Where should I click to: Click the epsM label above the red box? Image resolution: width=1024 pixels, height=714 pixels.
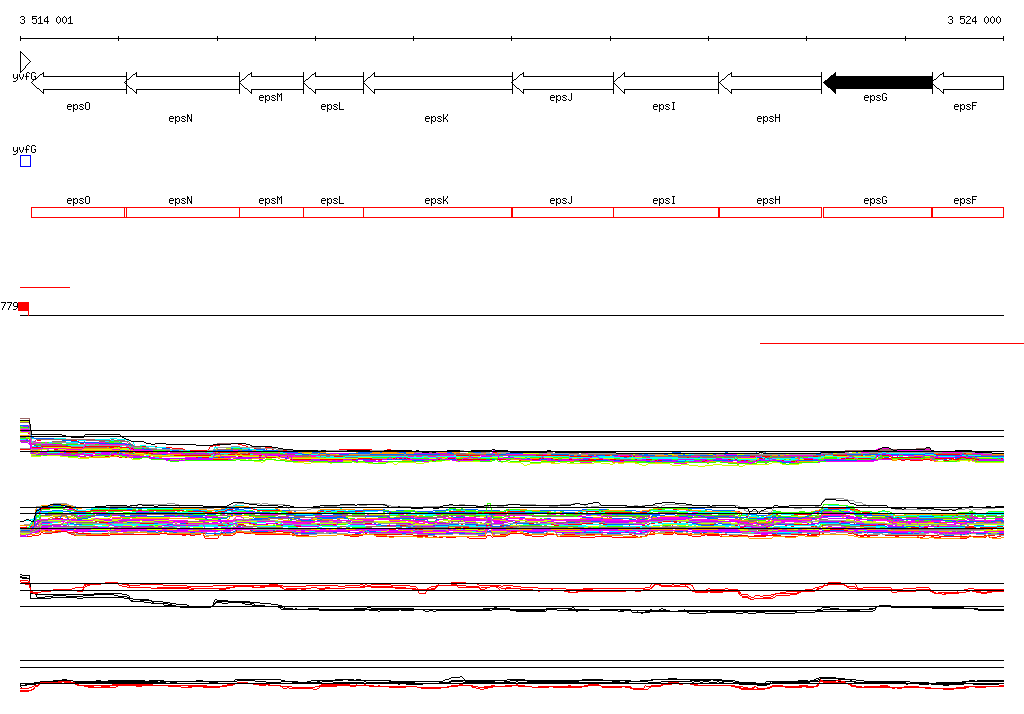click(x=270, y=201)
